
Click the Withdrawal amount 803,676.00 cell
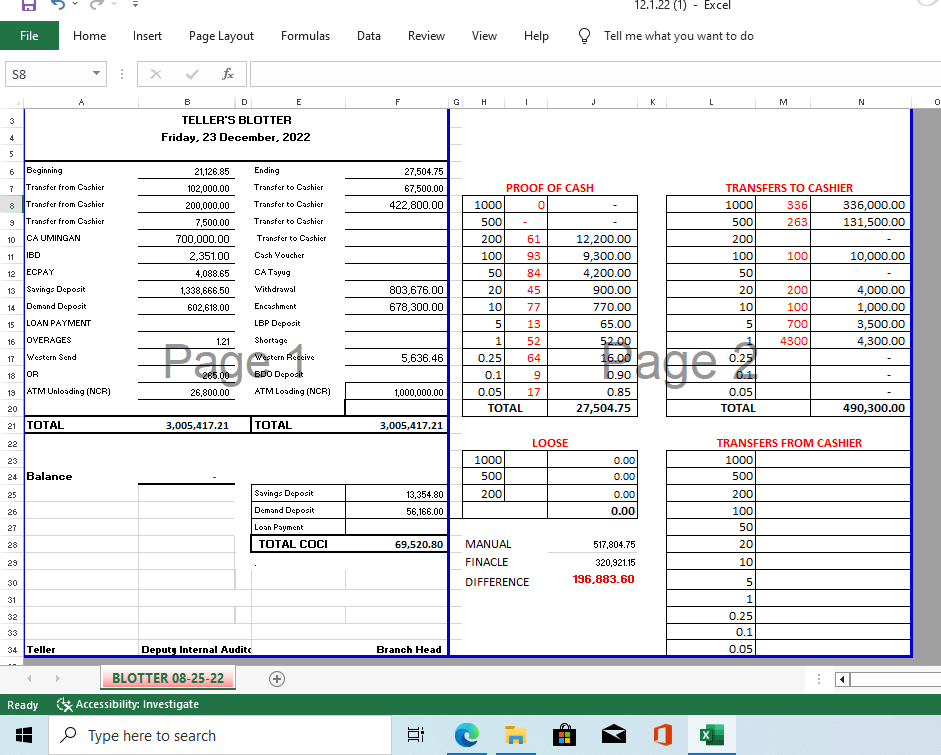point(396,290)
